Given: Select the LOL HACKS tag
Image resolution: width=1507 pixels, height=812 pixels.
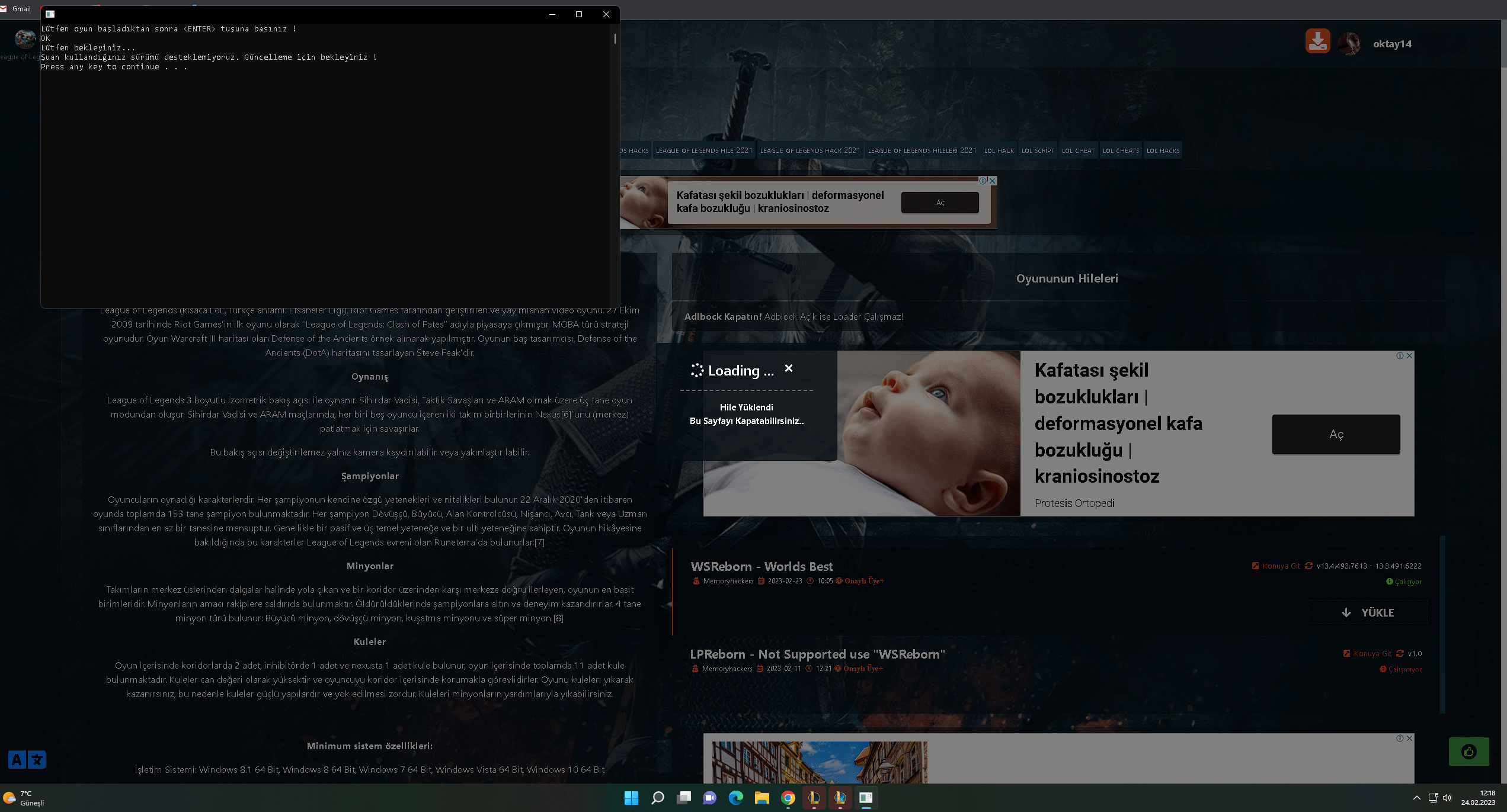Looking at the screenshot, I should point(1163,150).
